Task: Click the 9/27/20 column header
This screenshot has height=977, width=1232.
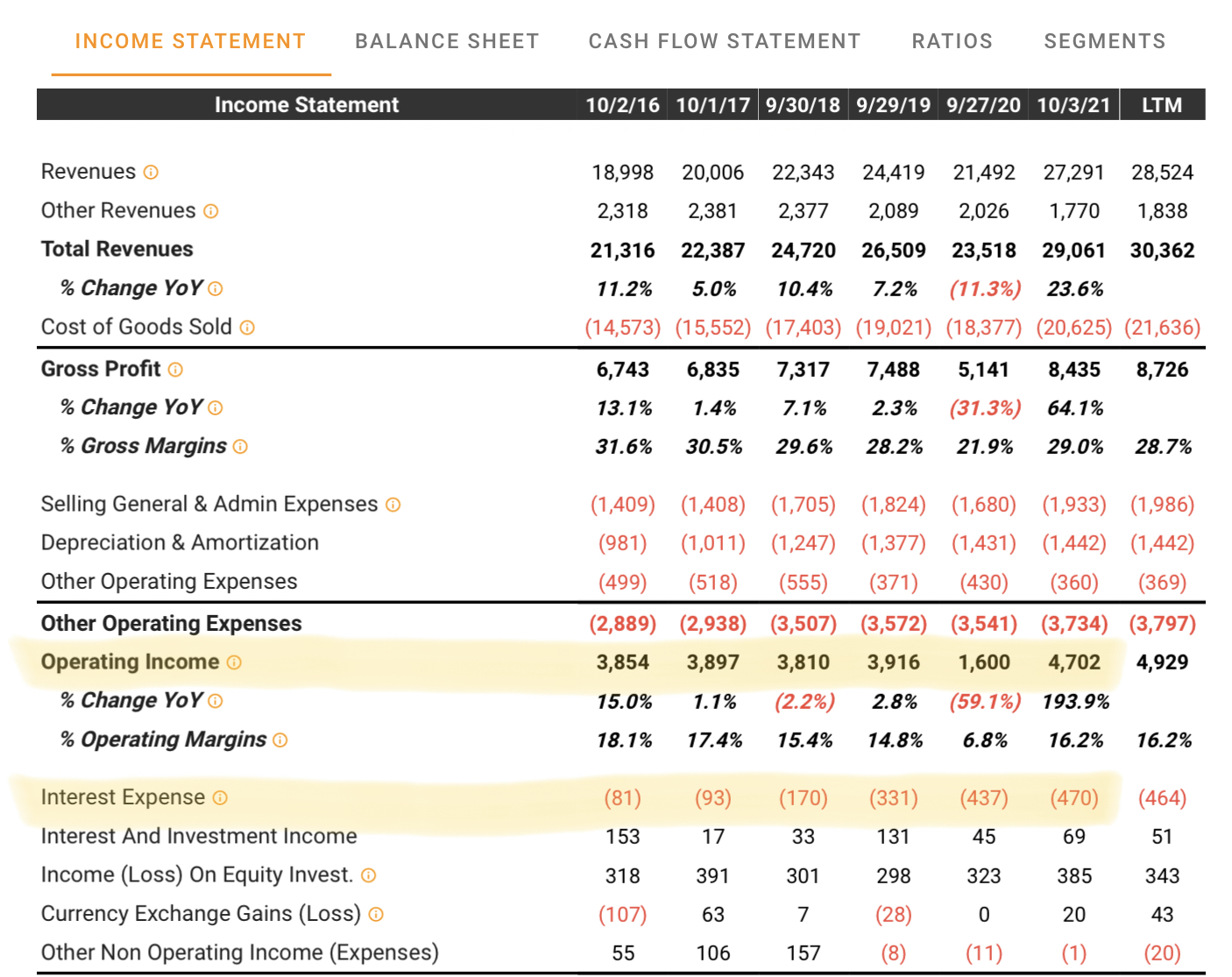Action: [x=983, y=105]
